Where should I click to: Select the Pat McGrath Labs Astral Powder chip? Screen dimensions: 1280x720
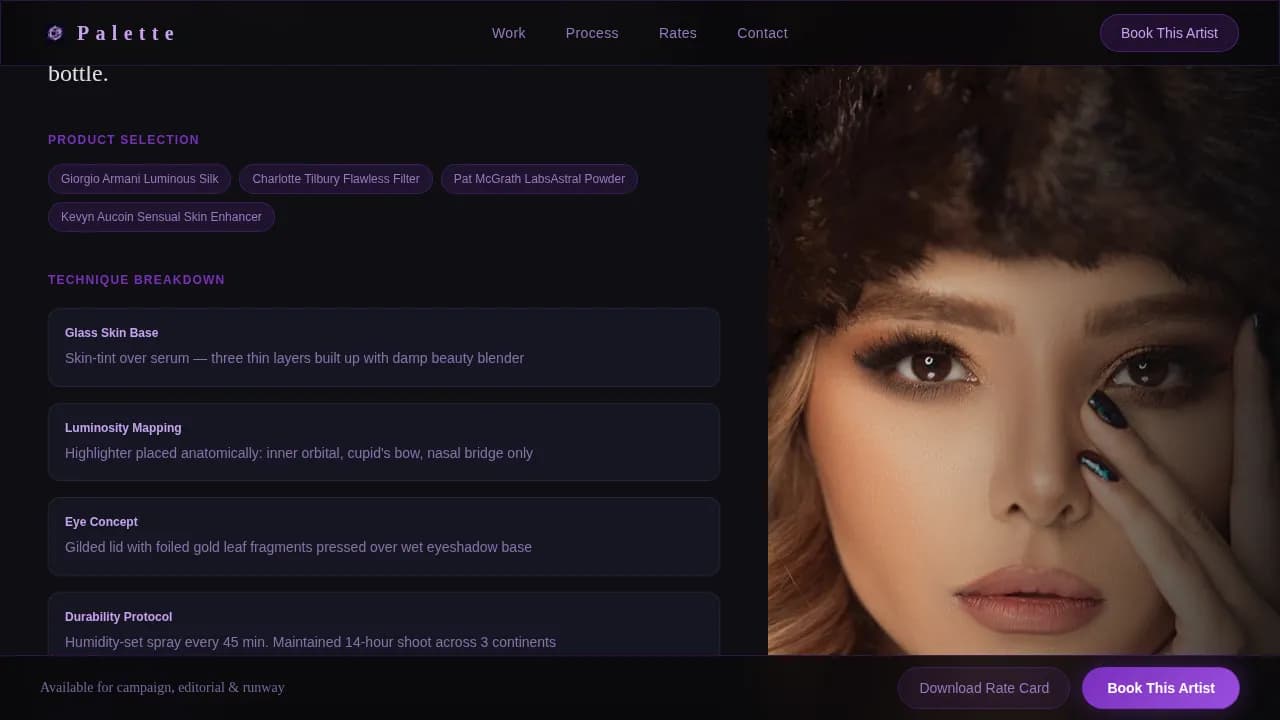(539, 179)
